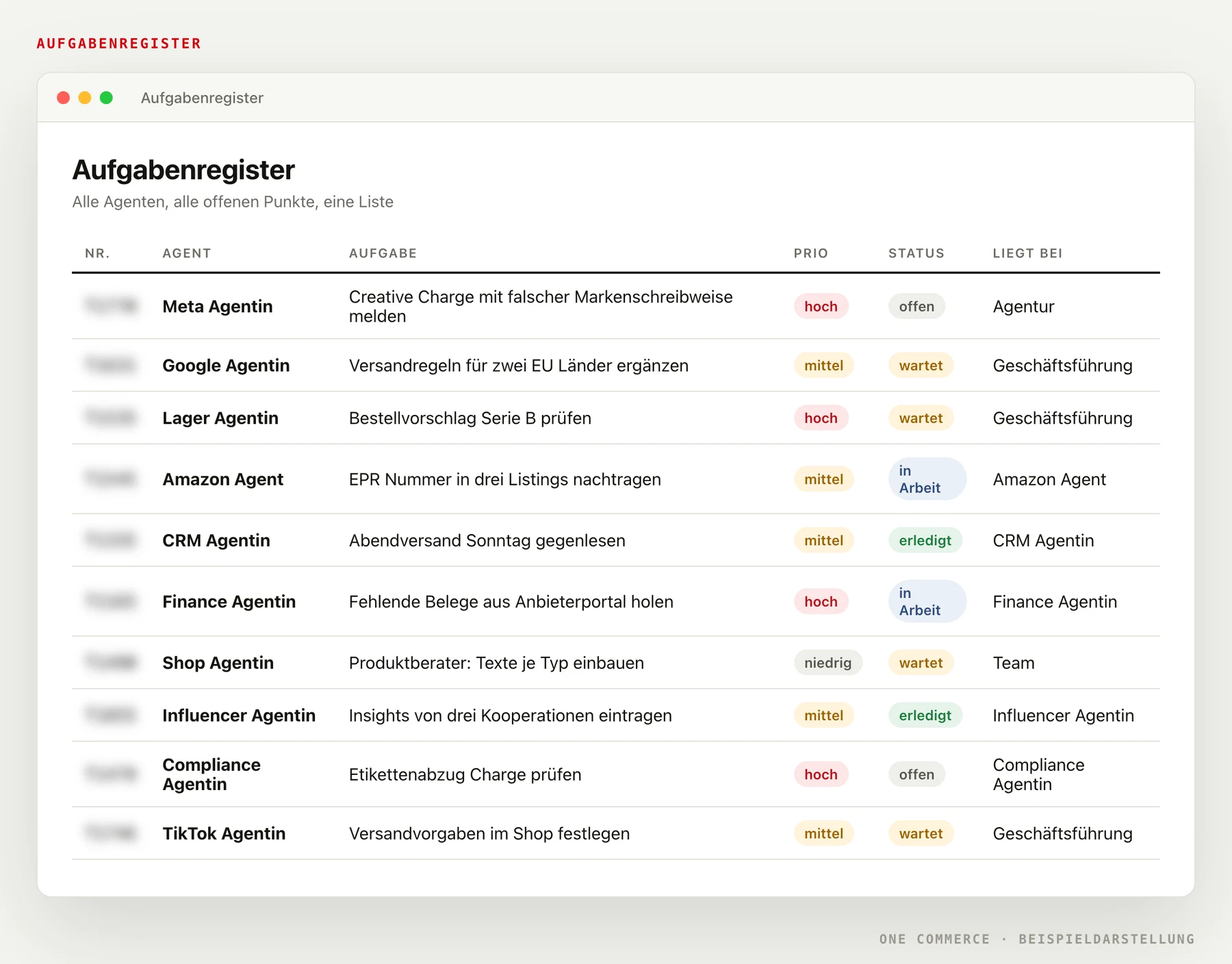
Task: Click the STATUS column header
Action: point(916,253)
